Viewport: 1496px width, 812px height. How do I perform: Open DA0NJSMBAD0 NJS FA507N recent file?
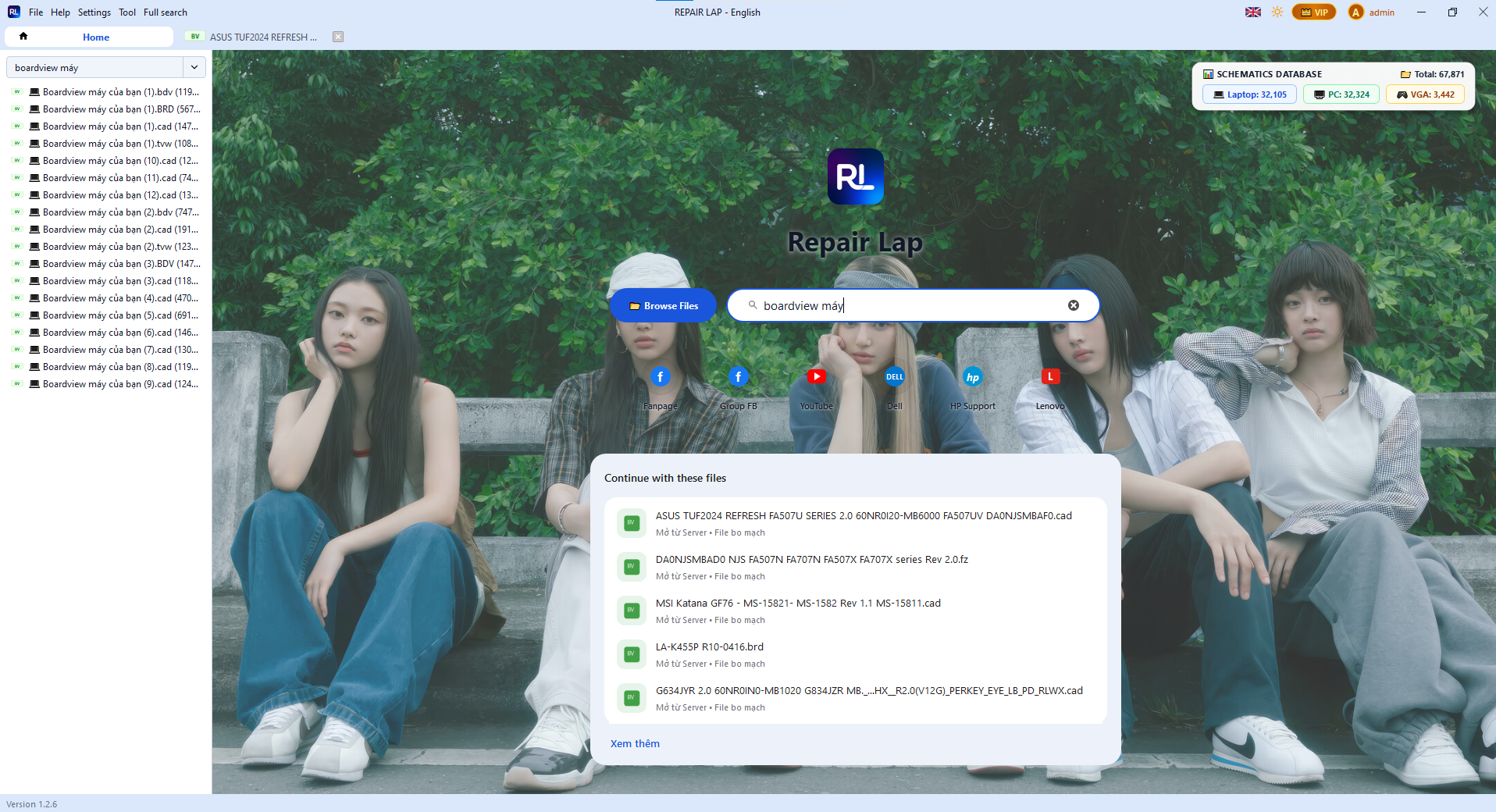(856, 567)
